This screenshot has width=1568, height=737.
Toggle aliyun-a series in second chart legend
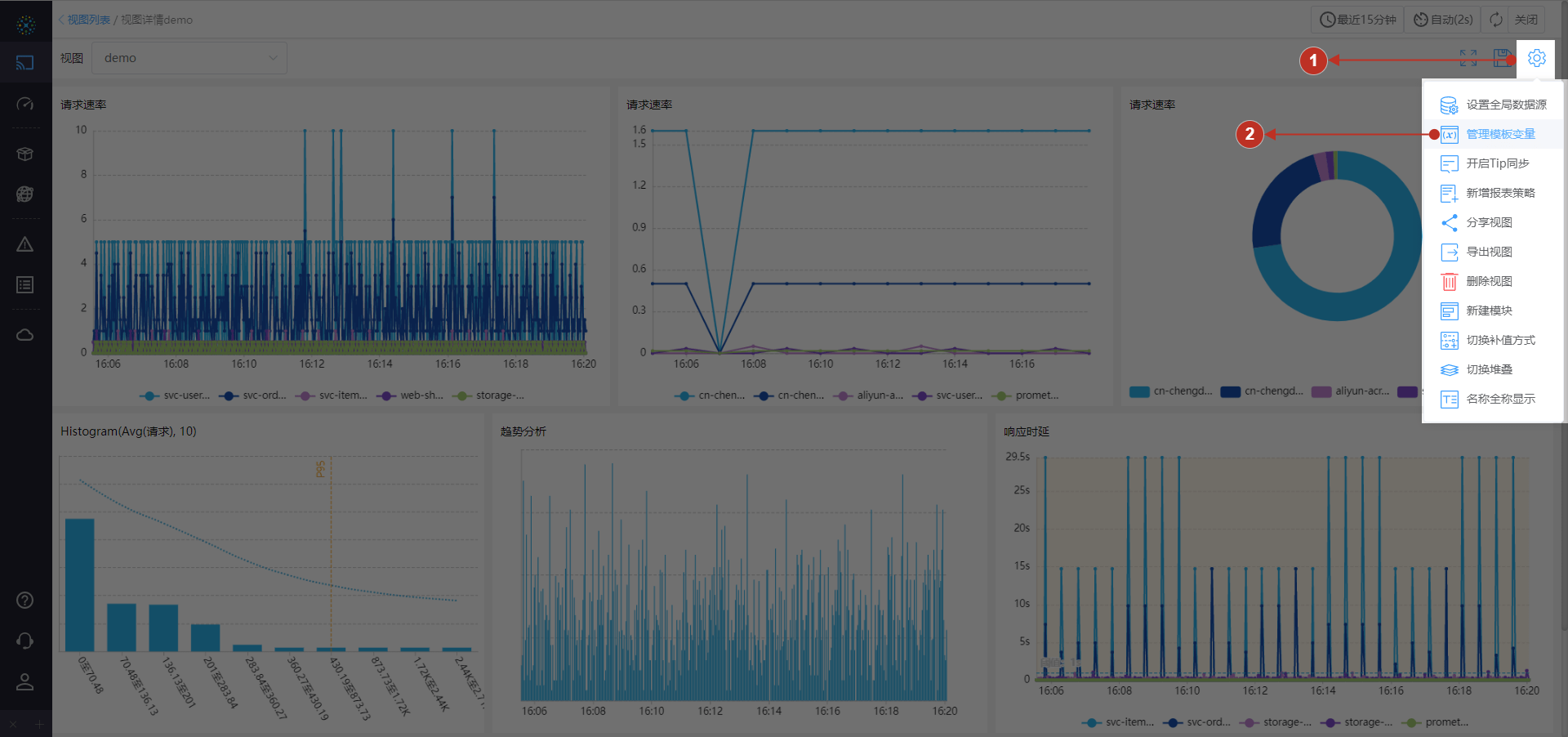(869, 395)
